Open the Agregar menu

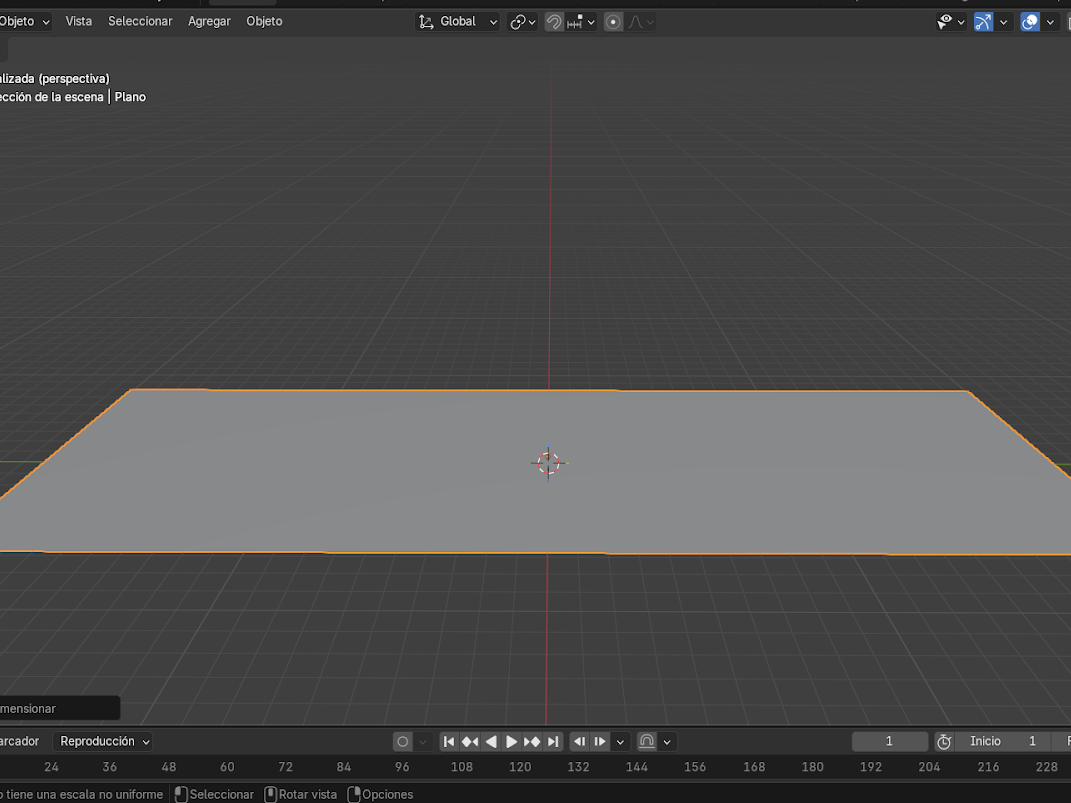click(209, 21)
